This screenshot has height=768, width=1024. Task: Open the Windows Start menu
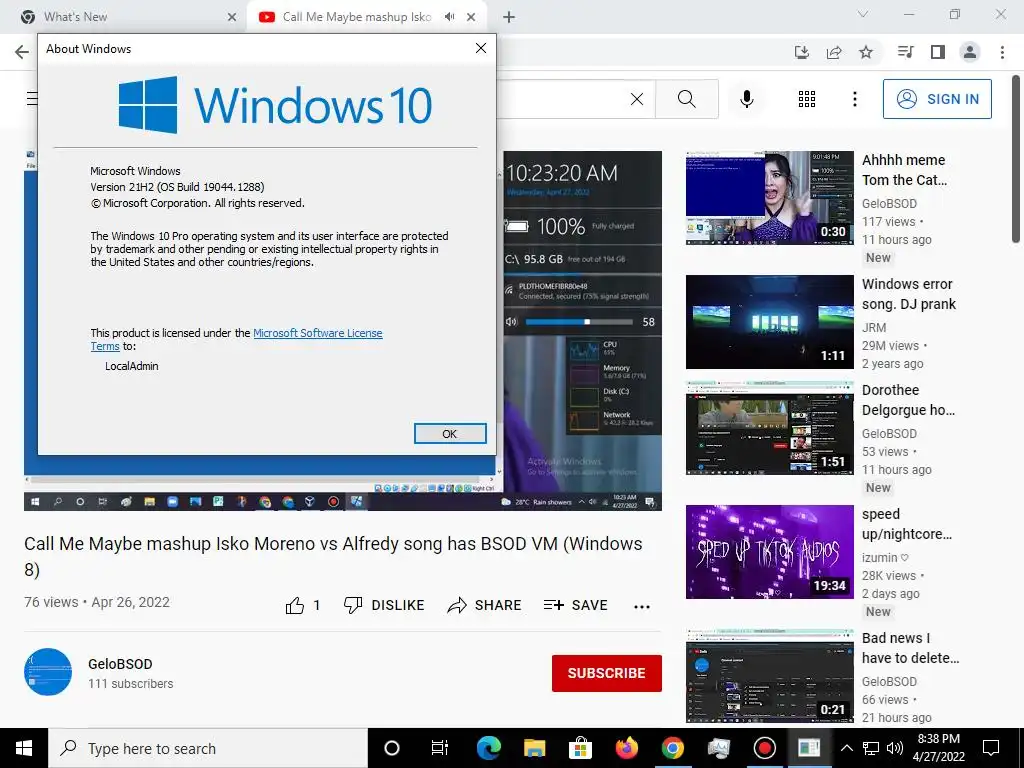coord(24,748)
